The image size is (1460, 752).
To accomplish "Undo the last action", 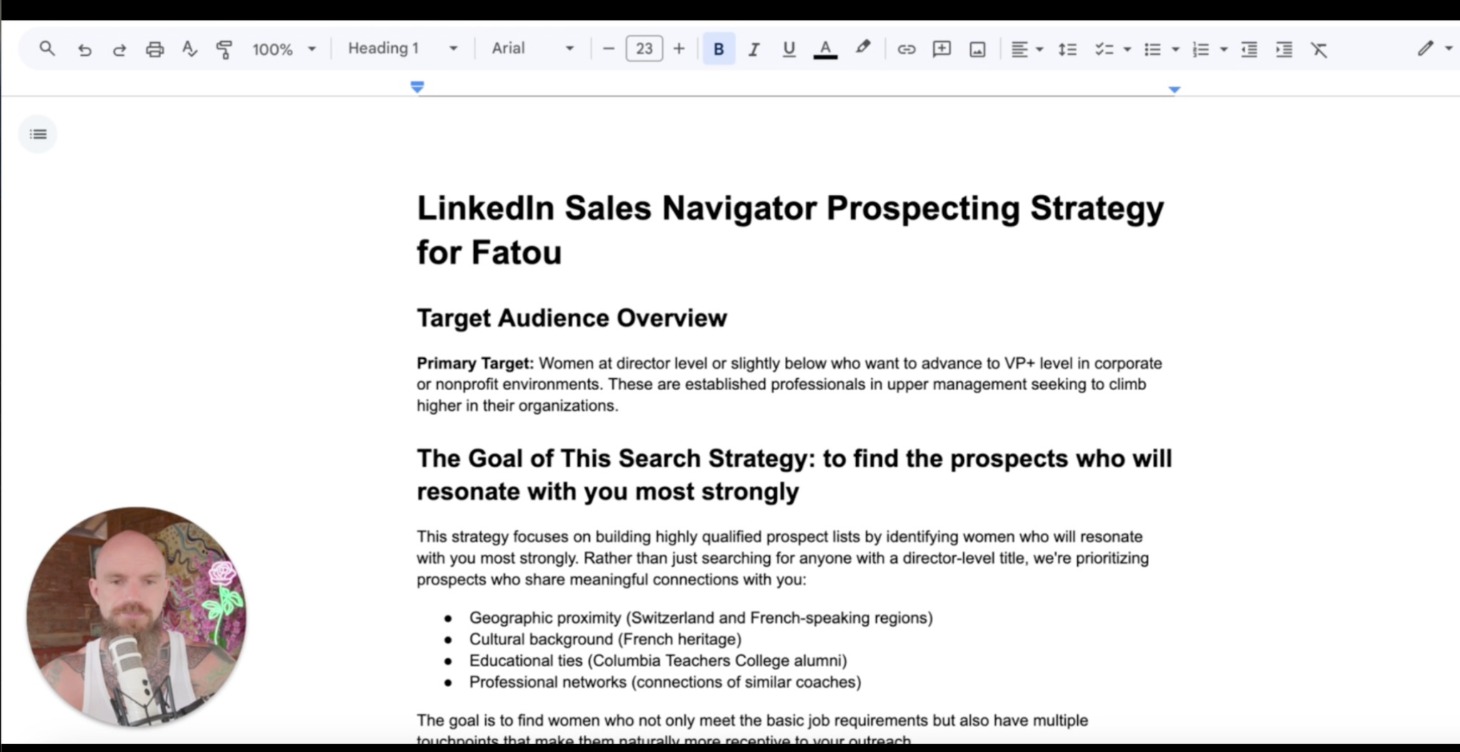I will (x=84, y=49).
